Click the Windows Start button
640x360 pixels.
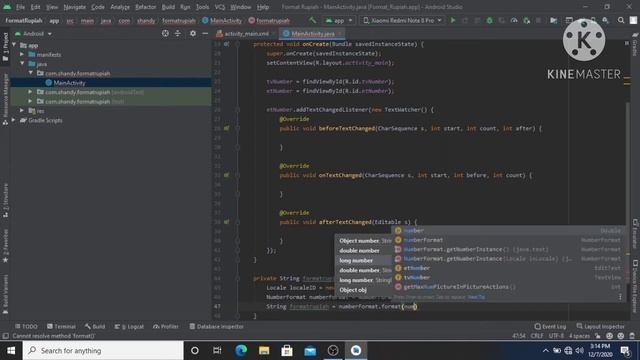coord(11,350)
